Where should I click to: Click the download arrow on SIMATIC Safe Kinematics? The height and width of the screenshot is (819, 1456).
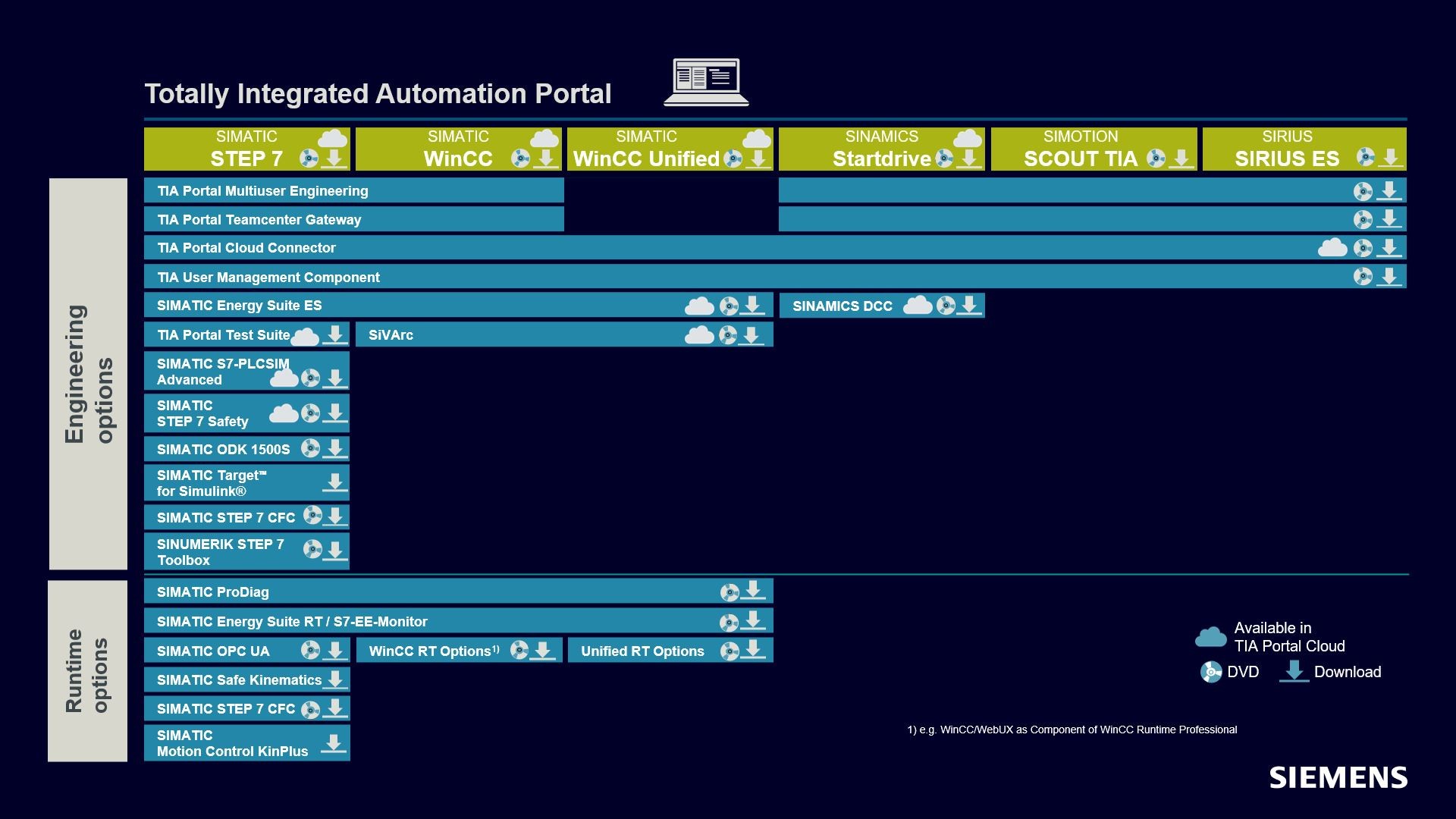(334, 679)
